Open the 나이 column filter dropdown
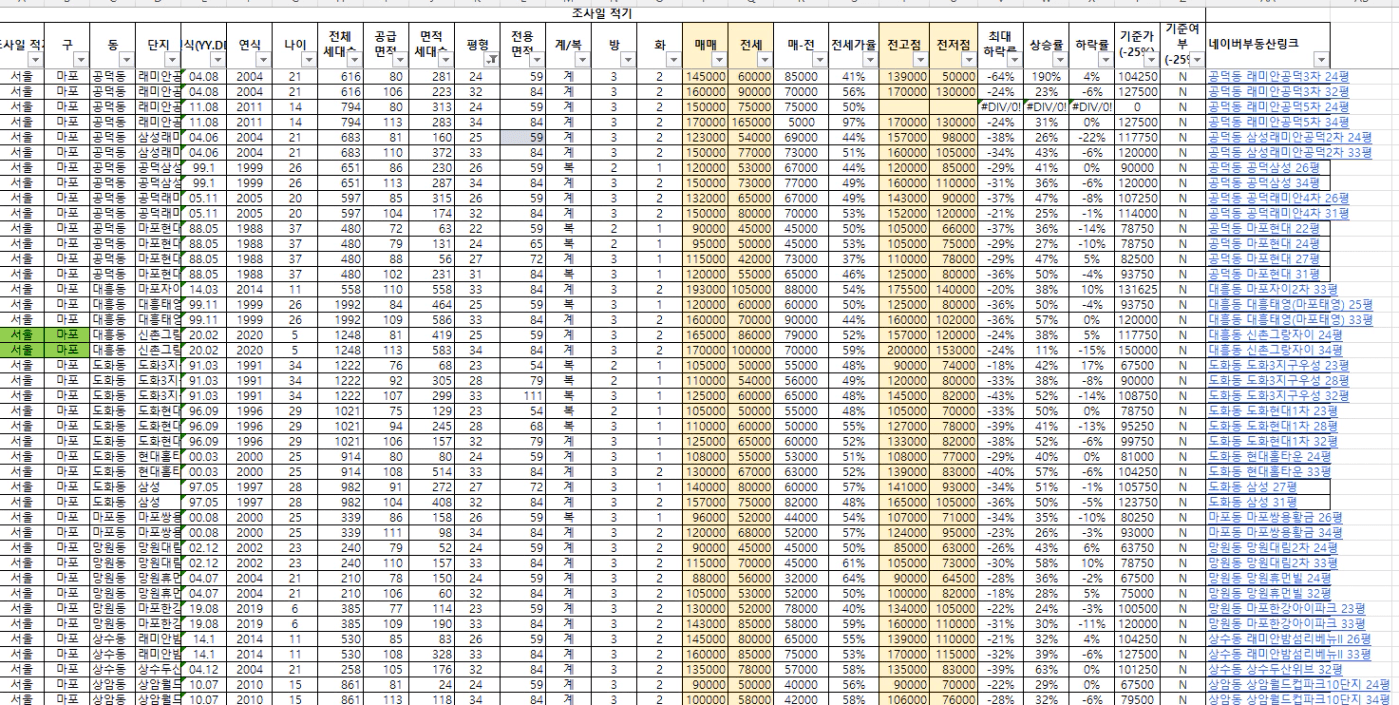 (309, 61)
